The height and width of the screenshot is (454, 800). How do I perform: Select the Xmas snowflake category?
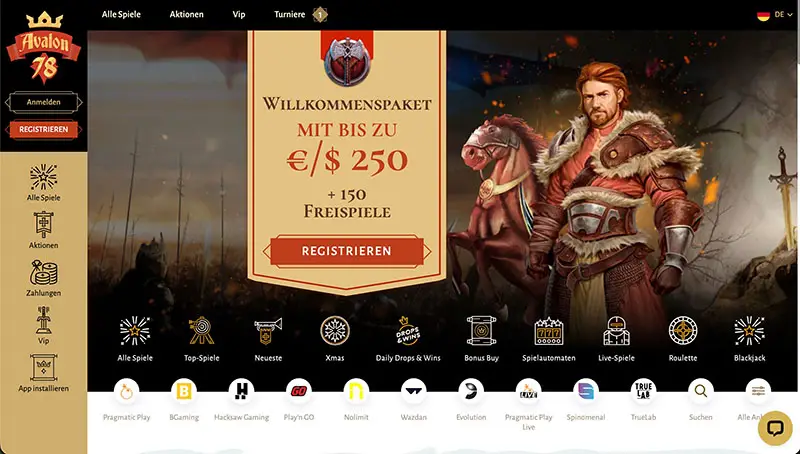coord(335,331)
